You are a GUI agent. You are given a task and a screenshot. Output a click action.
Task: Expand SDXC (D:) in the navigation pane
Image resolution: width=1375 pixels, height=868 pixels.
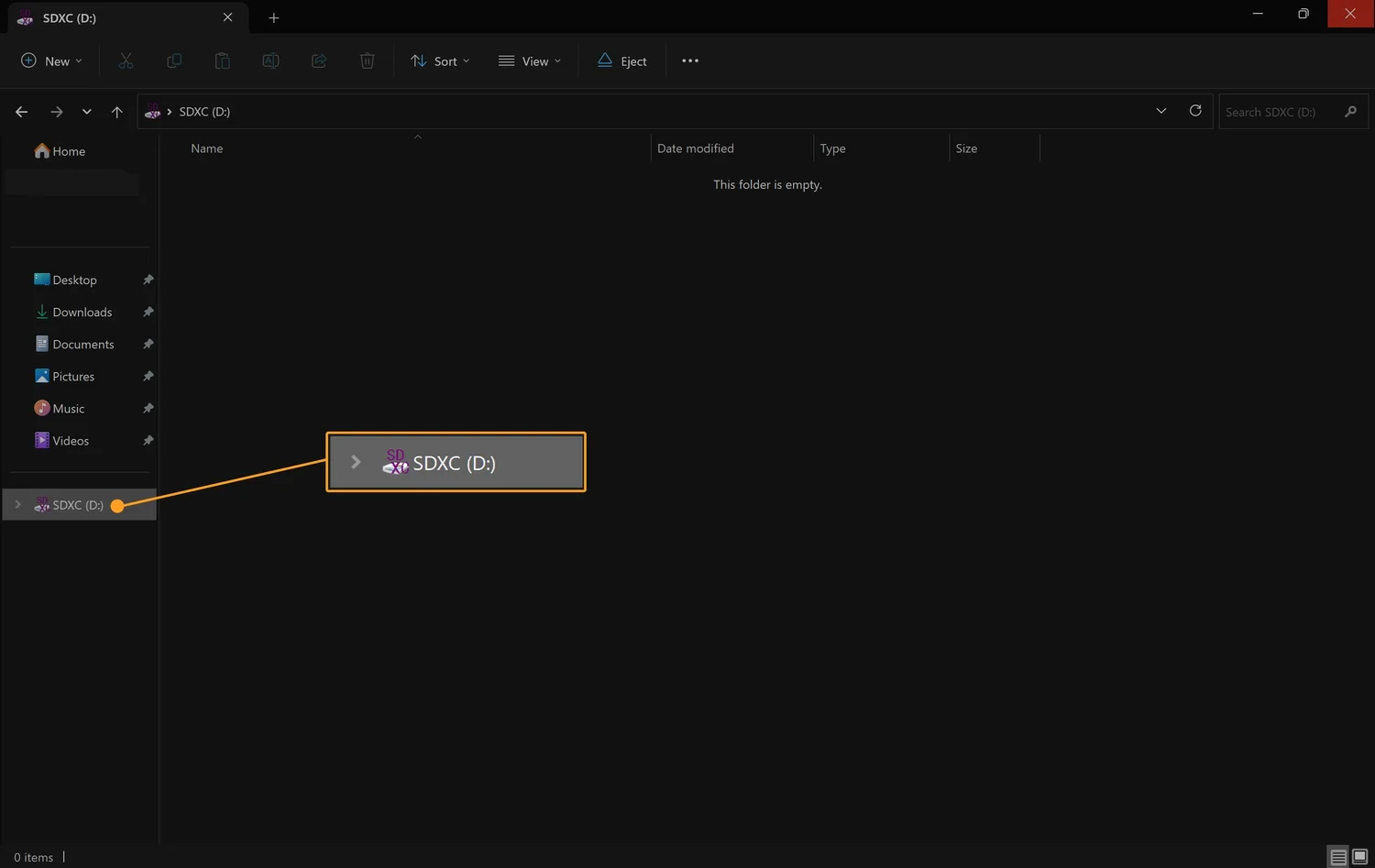(x=16, y=504)
